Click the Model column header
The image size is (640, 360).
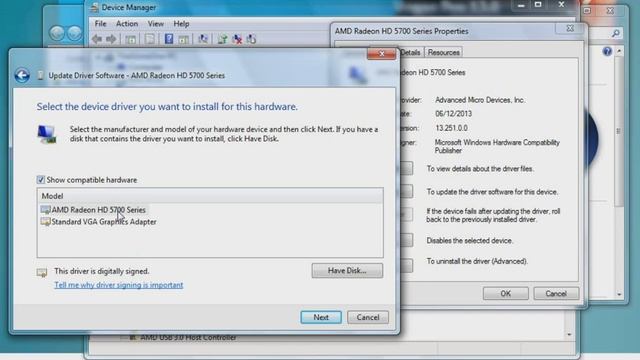tap(210, 196)
